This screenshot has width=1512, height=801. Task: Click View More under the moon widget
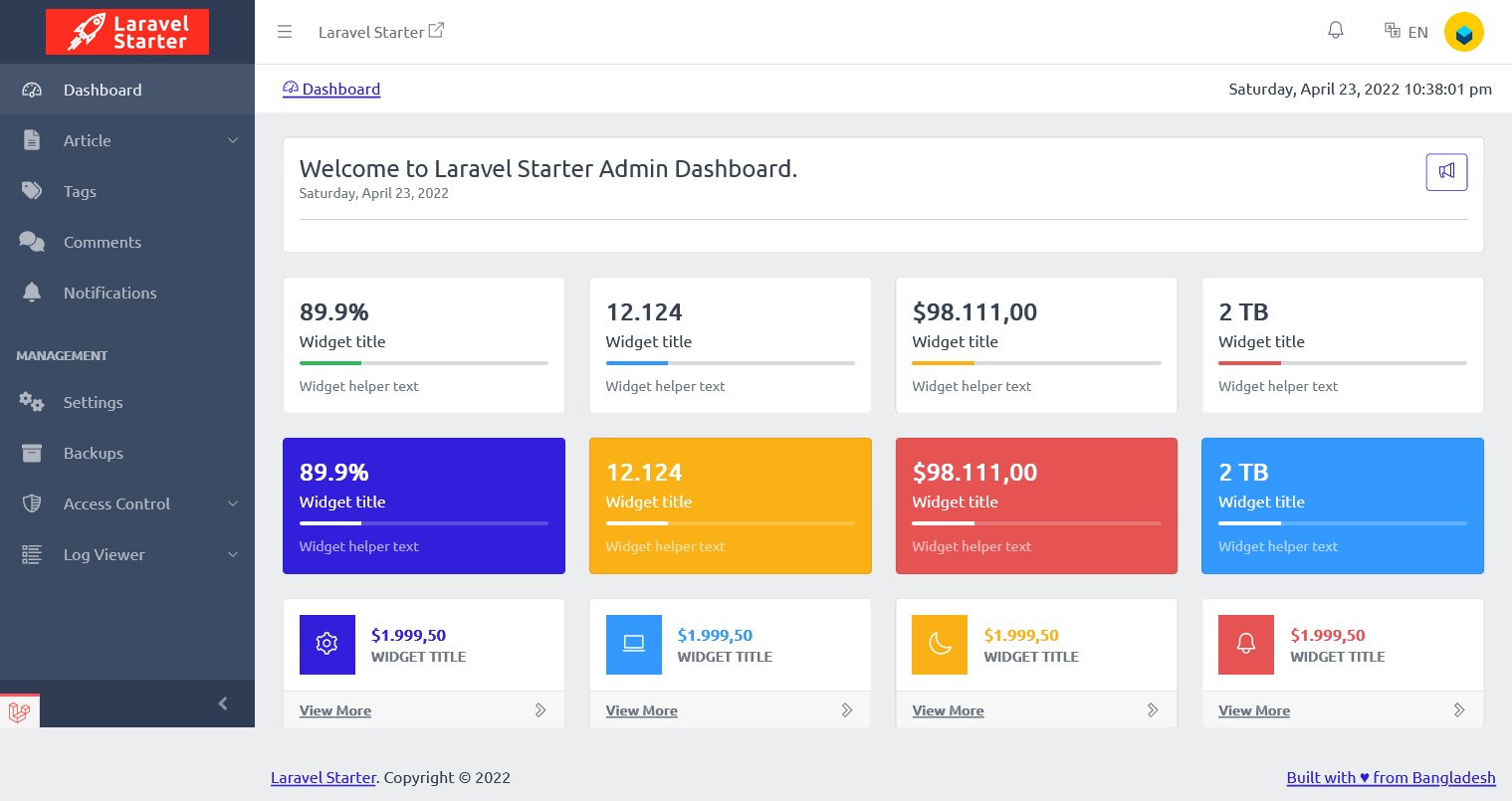pyautogui.click(x=948, y=710)
